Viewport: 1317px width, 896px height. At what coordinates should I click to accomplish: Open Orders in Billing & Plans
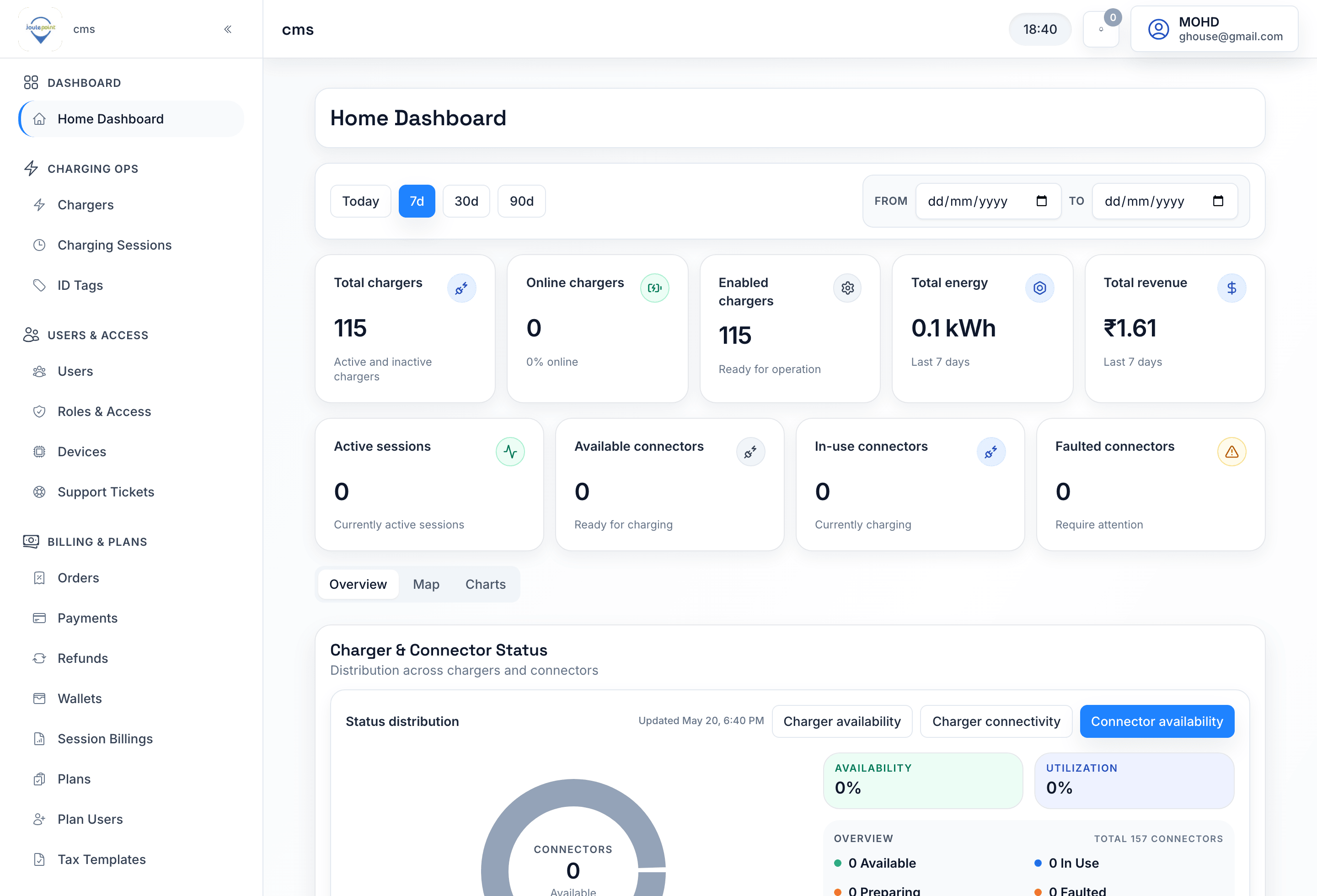(132, 578)
